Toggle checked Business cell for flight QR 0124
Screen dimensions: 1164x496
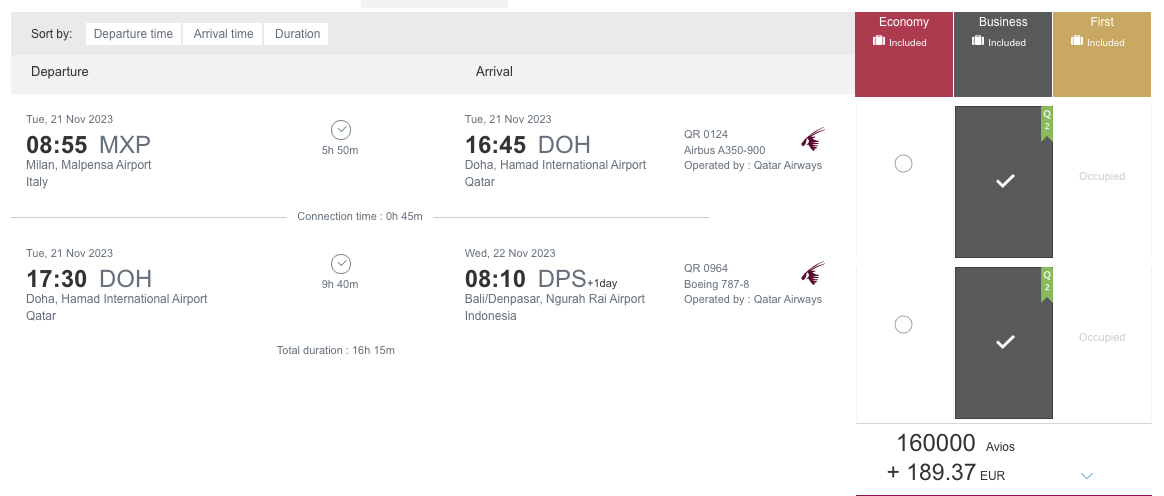click(x=1004, y=182)
